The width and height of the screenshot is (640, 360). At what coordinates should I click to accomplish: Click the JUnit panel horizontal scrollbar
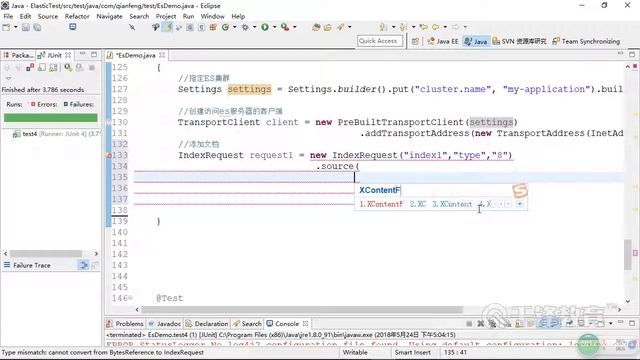(46, 253)
